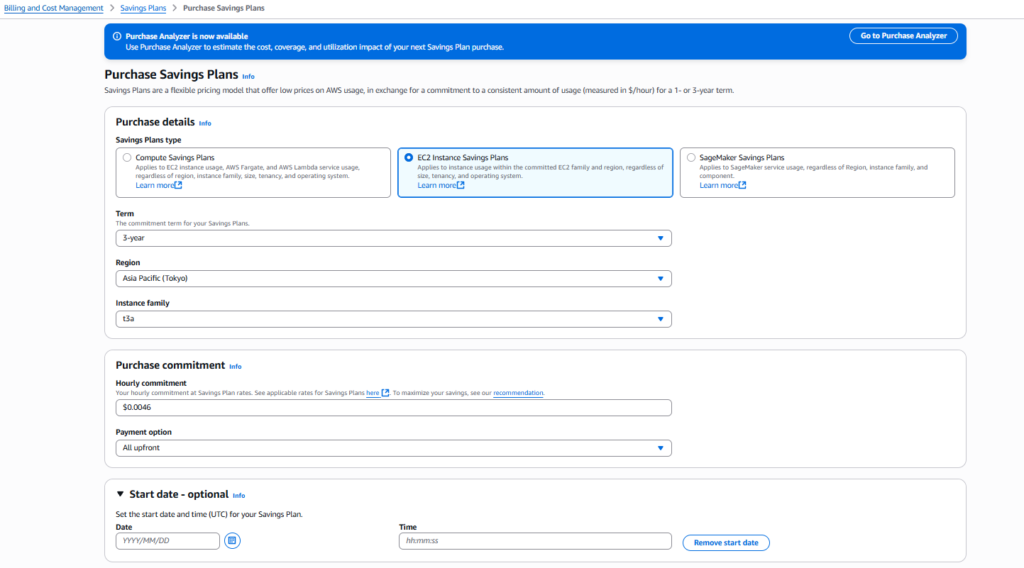1024x568 pixels.
Task: Go to Billing and Cost Management breadcrumb
Action: pyautogui.click(x=53, y=8)
